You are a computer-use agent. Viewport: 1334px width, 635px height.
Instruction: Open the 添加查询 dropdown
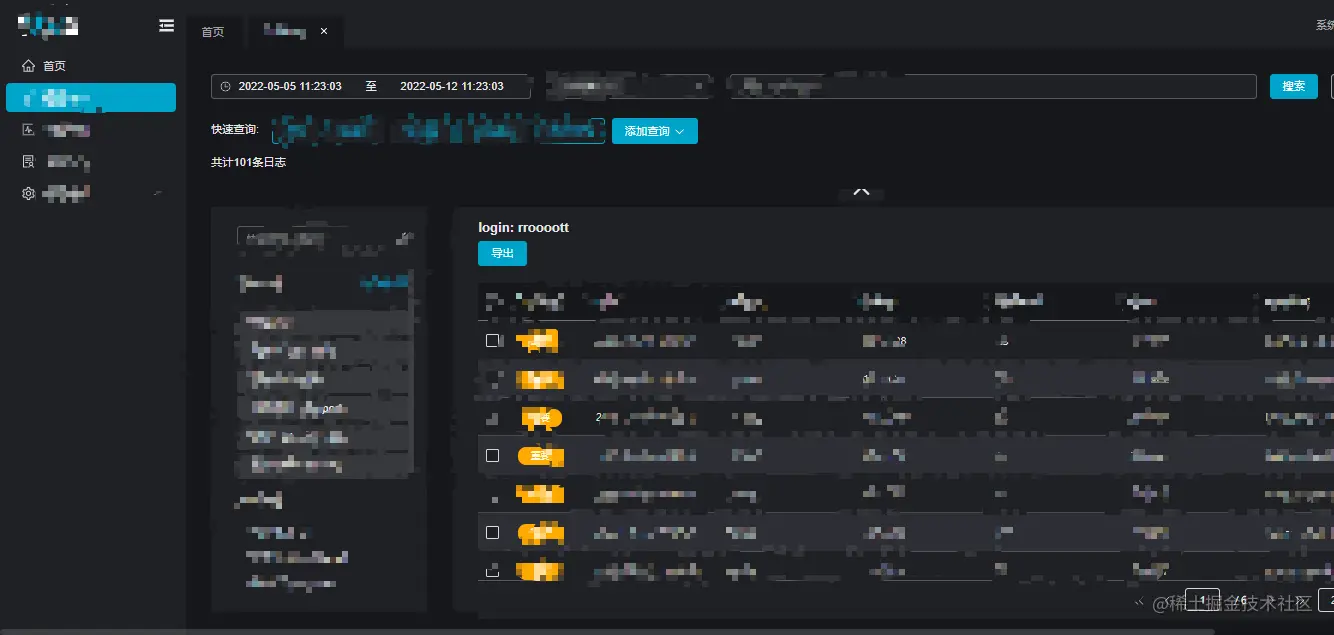coord(655,131)
